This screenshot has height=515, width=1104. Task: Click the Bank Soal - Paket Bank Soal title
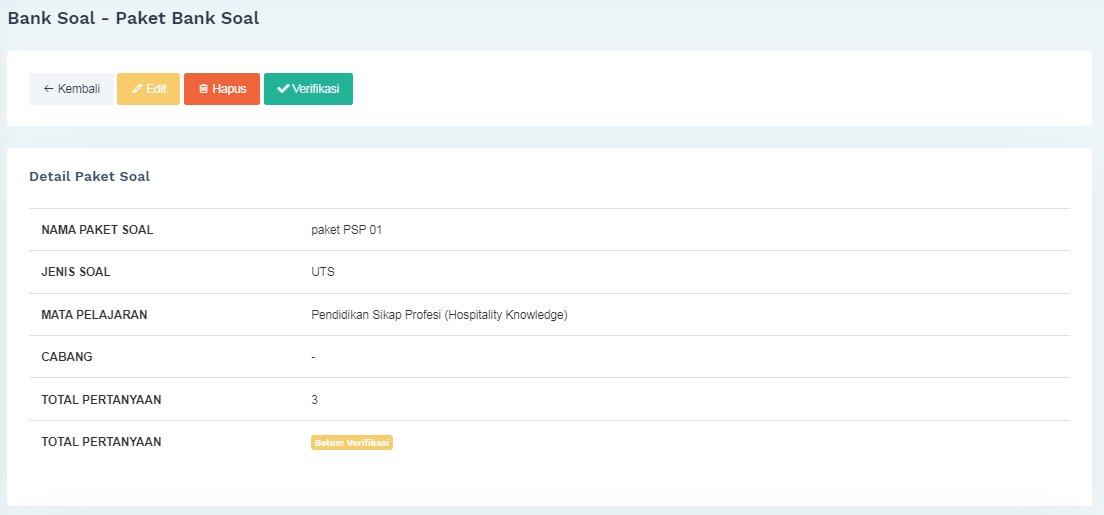click(133, 18)
